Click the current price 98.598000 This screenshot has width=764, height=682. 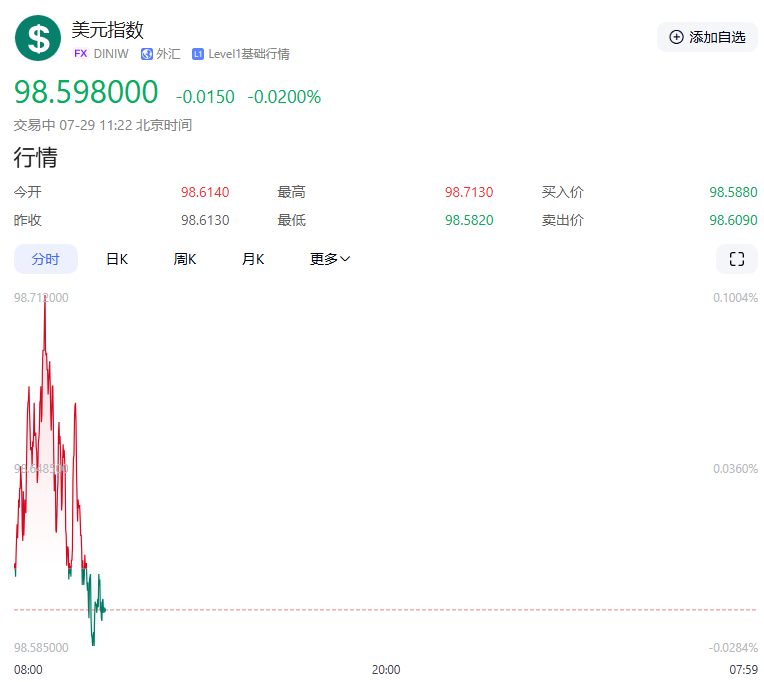(x=86, y=92)
